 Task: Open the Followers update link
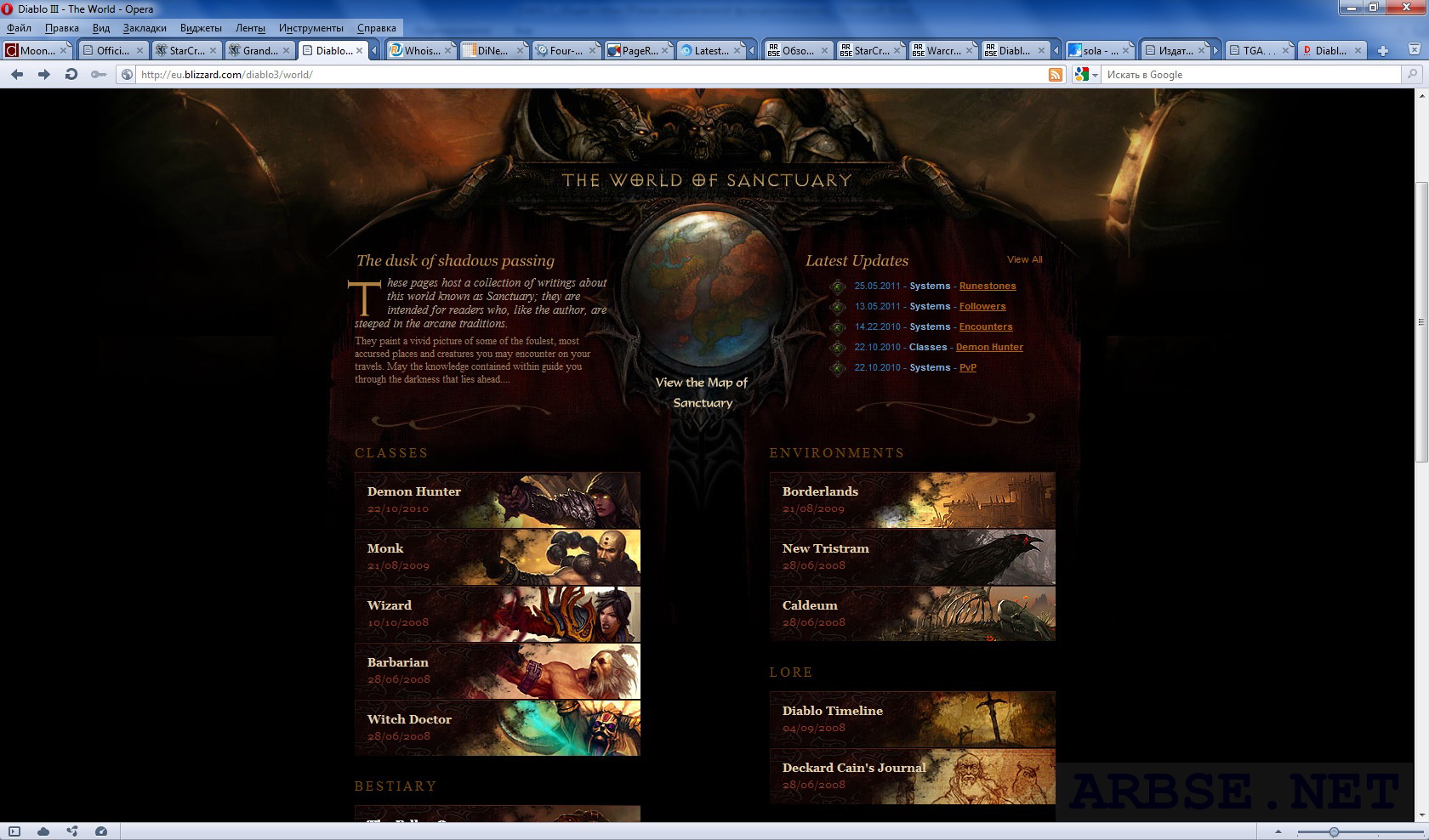(982, 307)
